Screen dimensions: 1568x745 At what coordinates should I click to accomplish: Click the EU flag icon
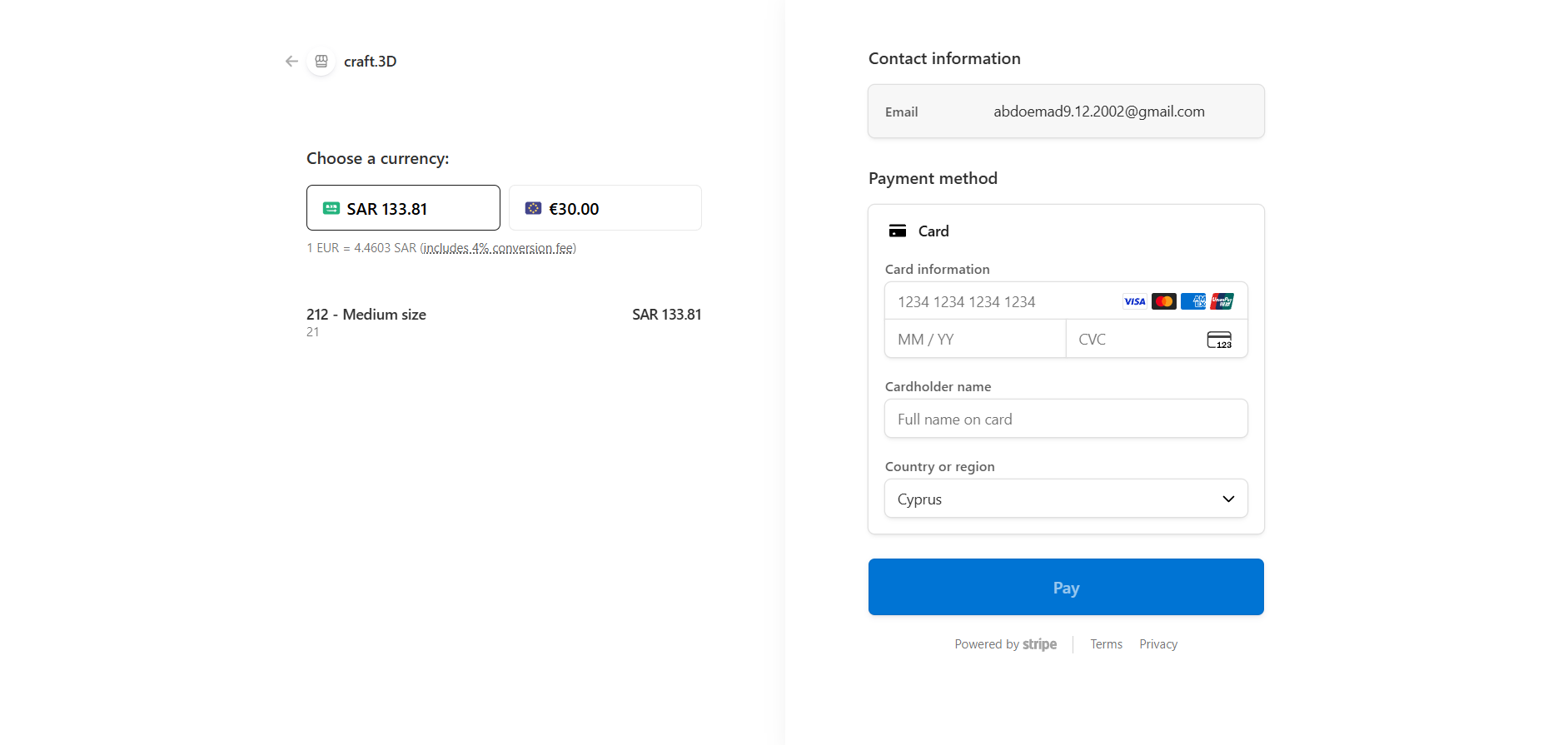point(533,208)
